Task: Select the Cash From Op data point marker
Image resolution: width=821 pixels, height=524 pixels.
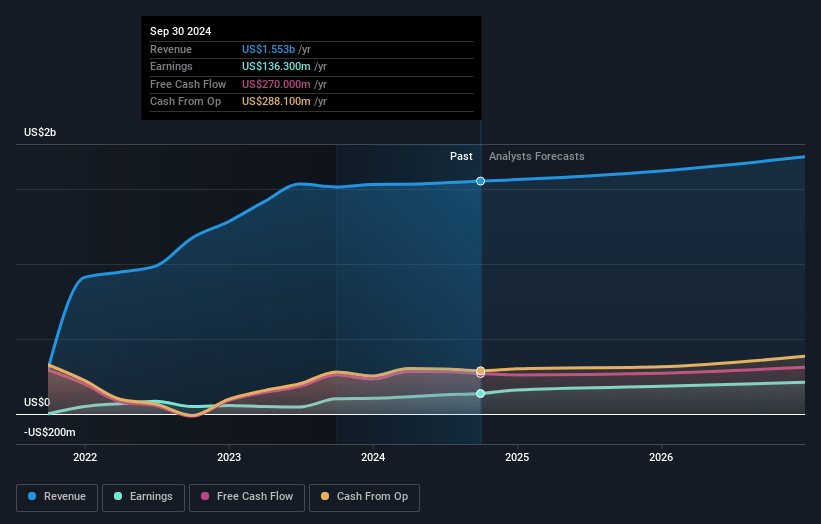Action: [x=480, y=371]
